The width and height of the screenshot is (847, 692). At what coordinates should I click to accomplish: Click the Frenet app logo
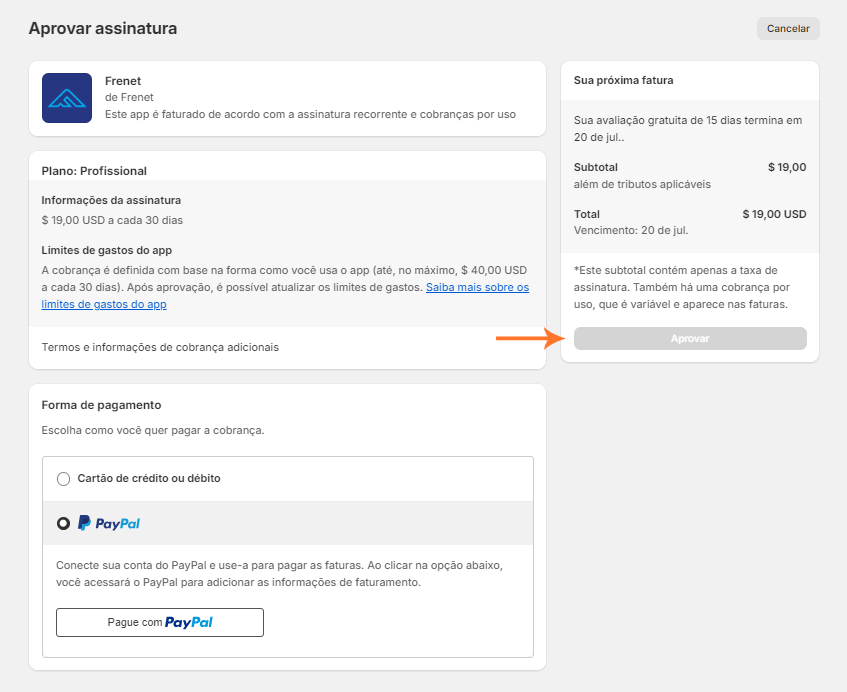pyautogui.click(x=67, y=98)
